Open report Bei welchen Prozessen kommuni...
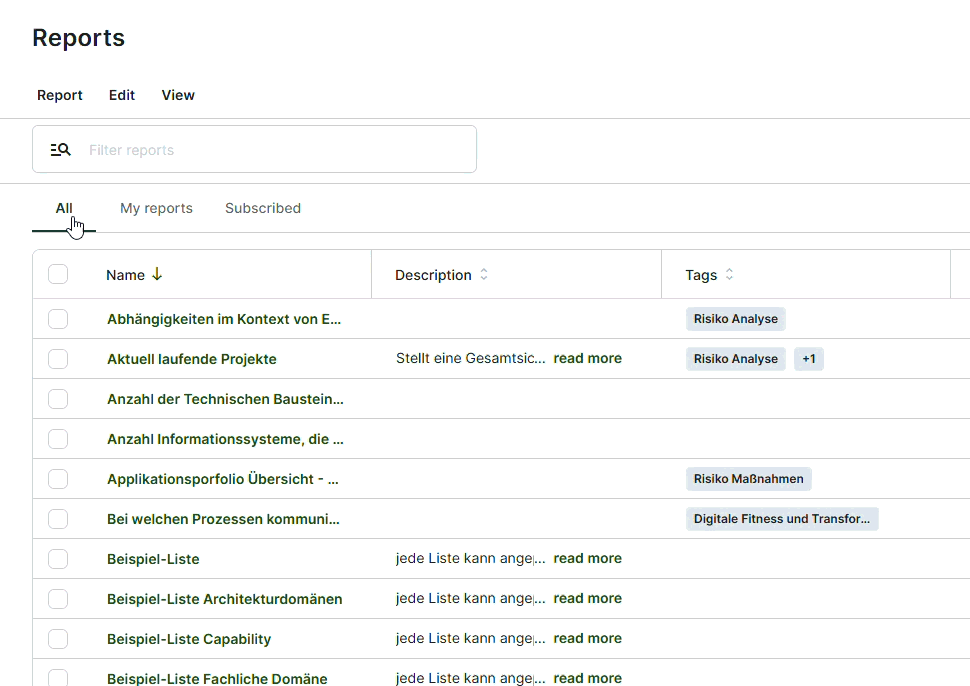 223,519
